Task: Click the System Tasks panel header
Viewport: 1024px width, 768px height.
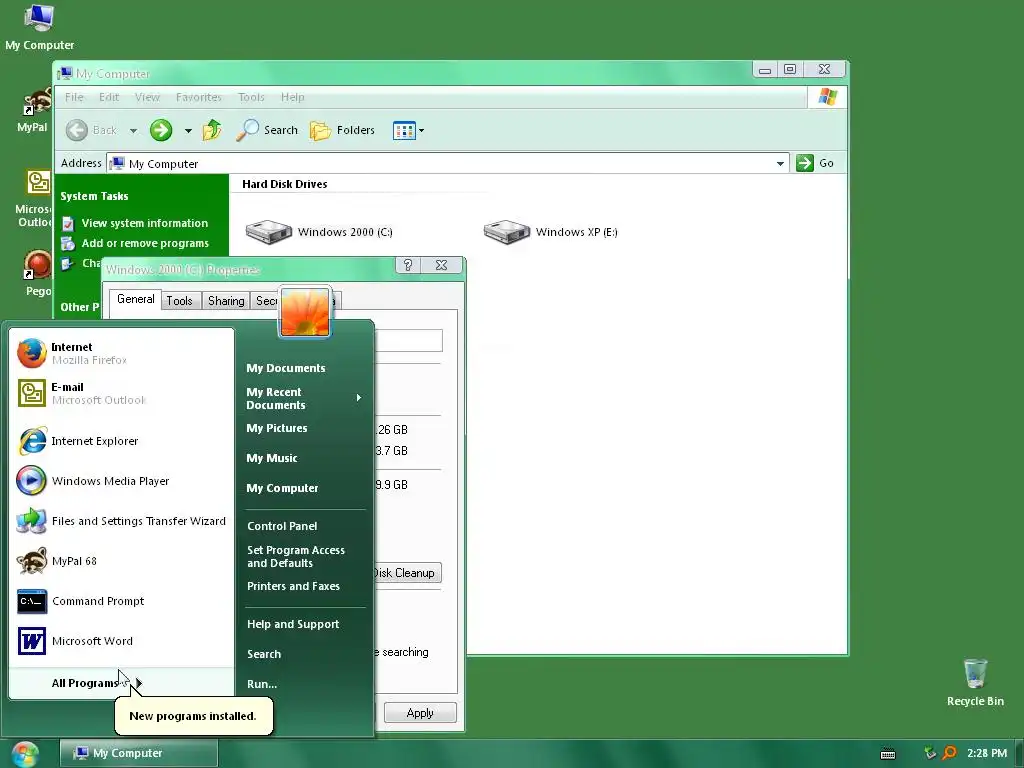Action: [x=94, y=196]
